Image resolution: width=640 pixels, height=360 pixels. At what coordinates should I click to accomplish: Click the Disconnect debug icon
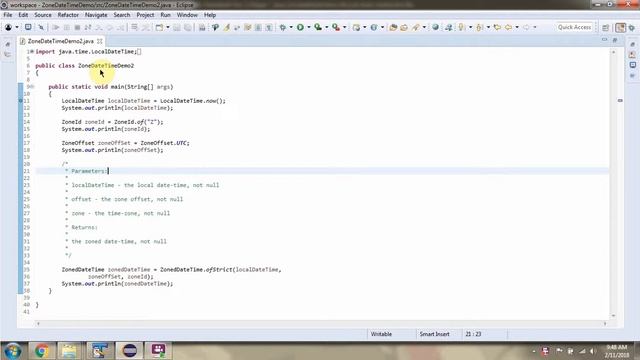[88, 27]
